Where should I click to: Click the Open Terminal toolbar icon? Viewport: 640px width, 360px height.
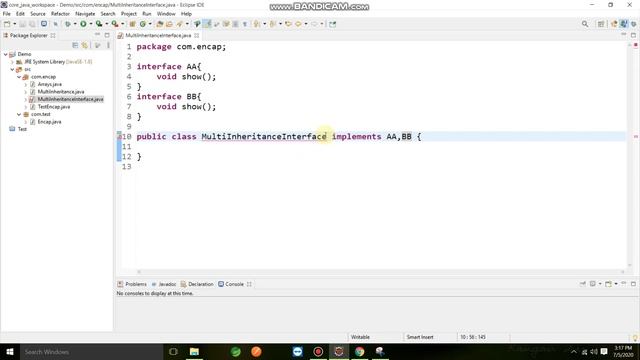pos(44,24)
